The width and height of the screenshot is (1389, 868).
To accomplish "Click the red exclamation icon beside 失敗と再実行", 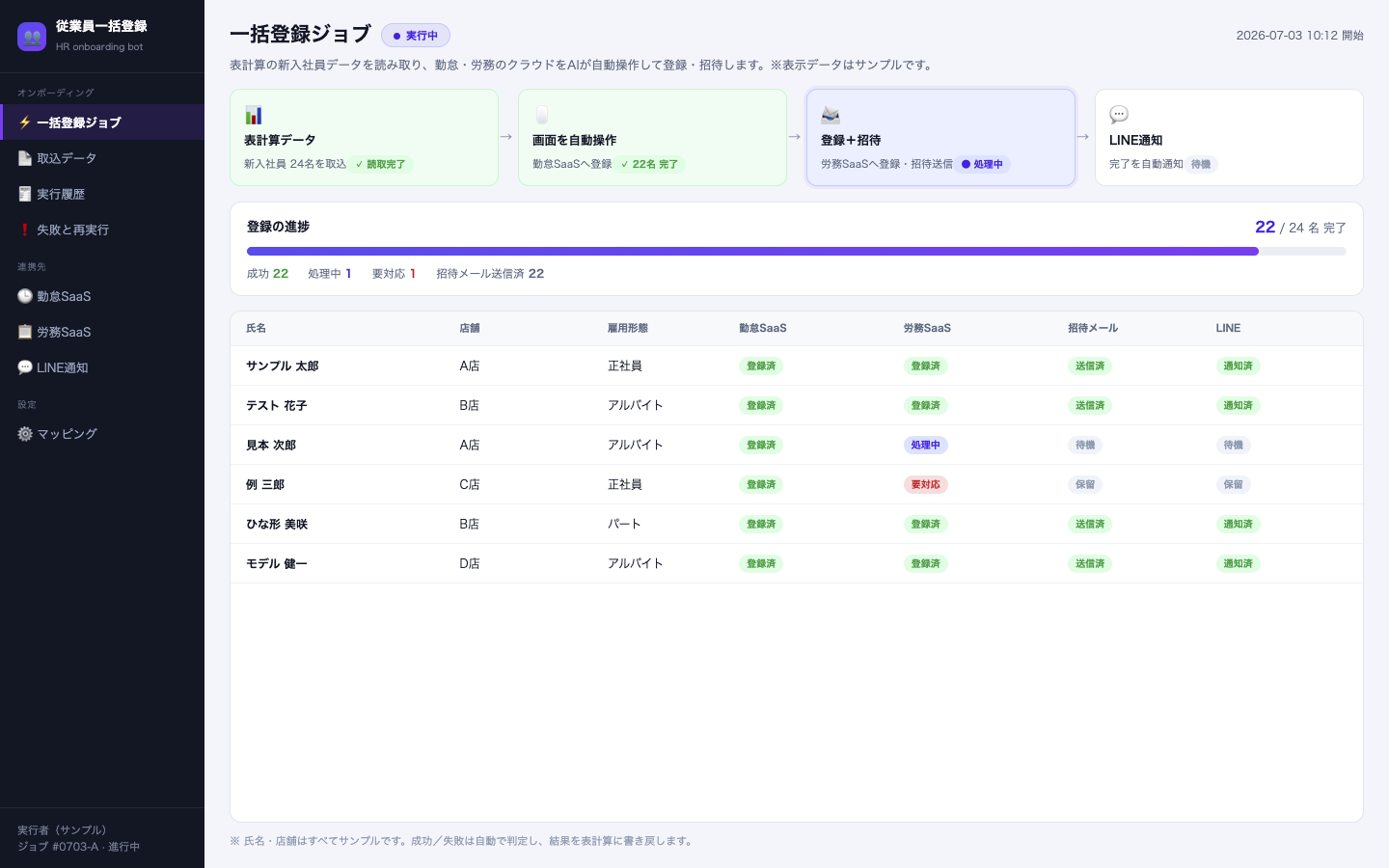I will point(25,230).
